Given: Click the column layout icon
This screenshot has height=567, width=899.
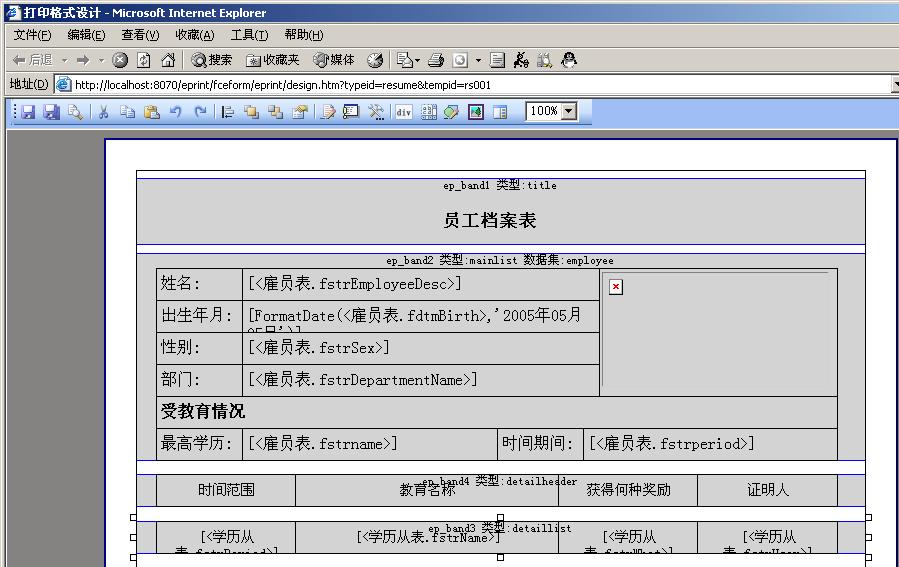Looking at the screenshot, I should (x=500, y=112).
